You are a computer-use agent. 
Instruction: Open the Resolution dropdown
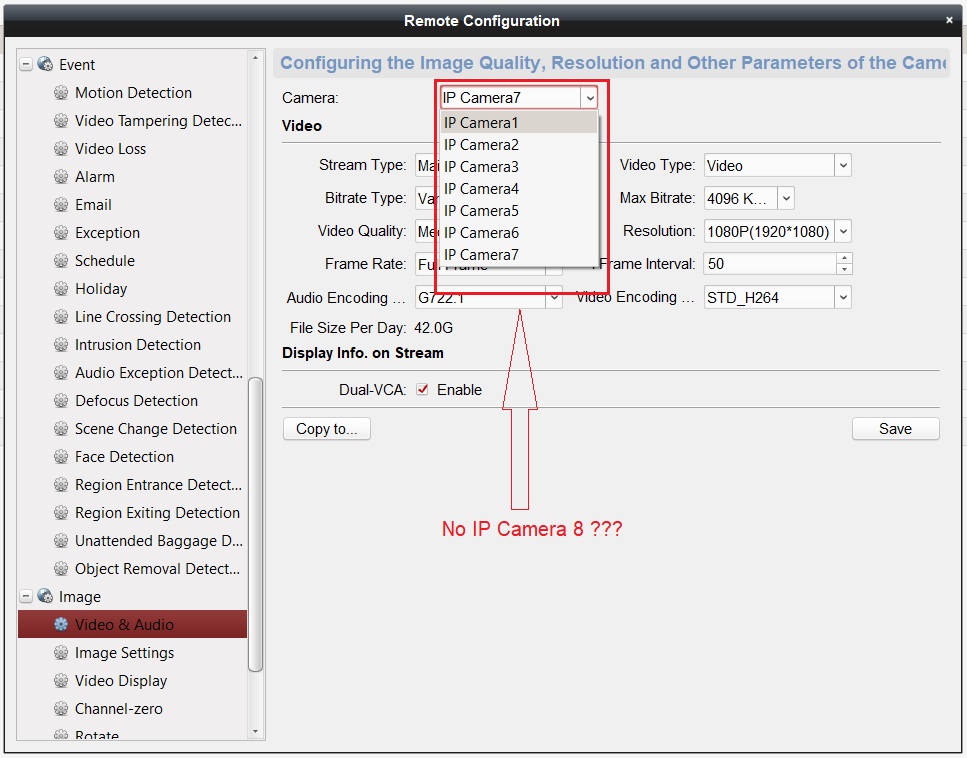point(843,232)
